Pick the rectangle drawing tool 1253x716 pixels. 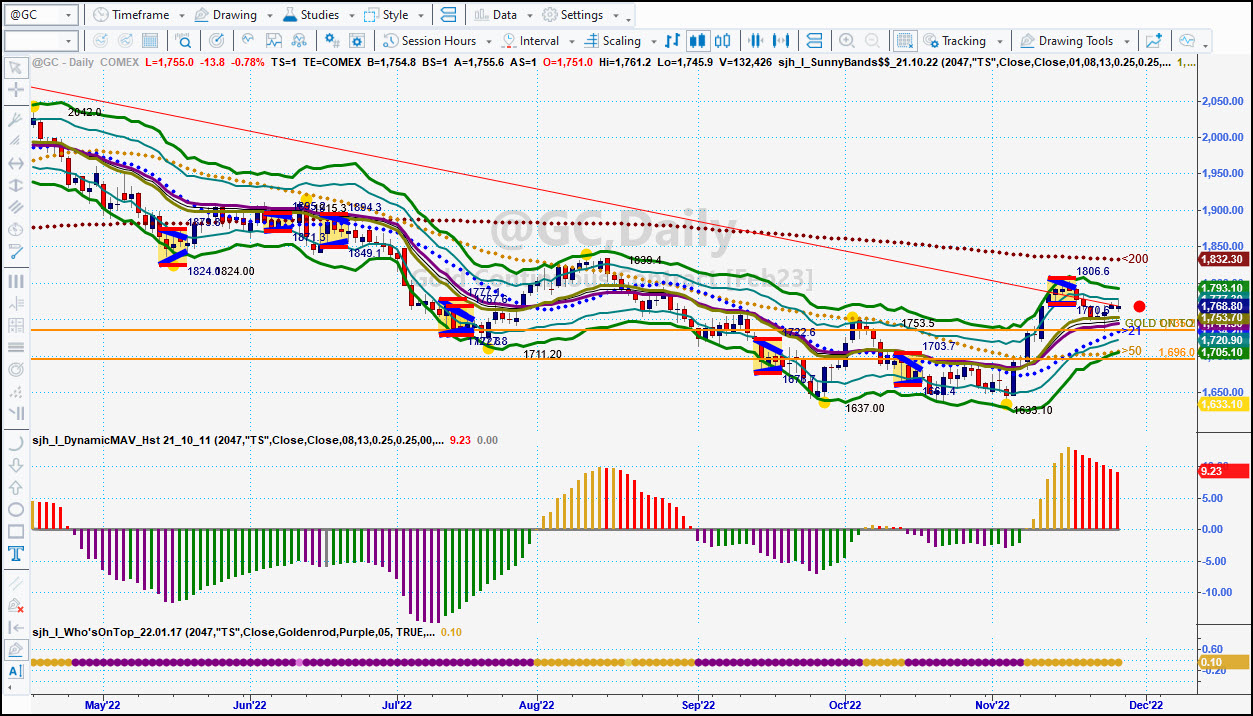15,531
